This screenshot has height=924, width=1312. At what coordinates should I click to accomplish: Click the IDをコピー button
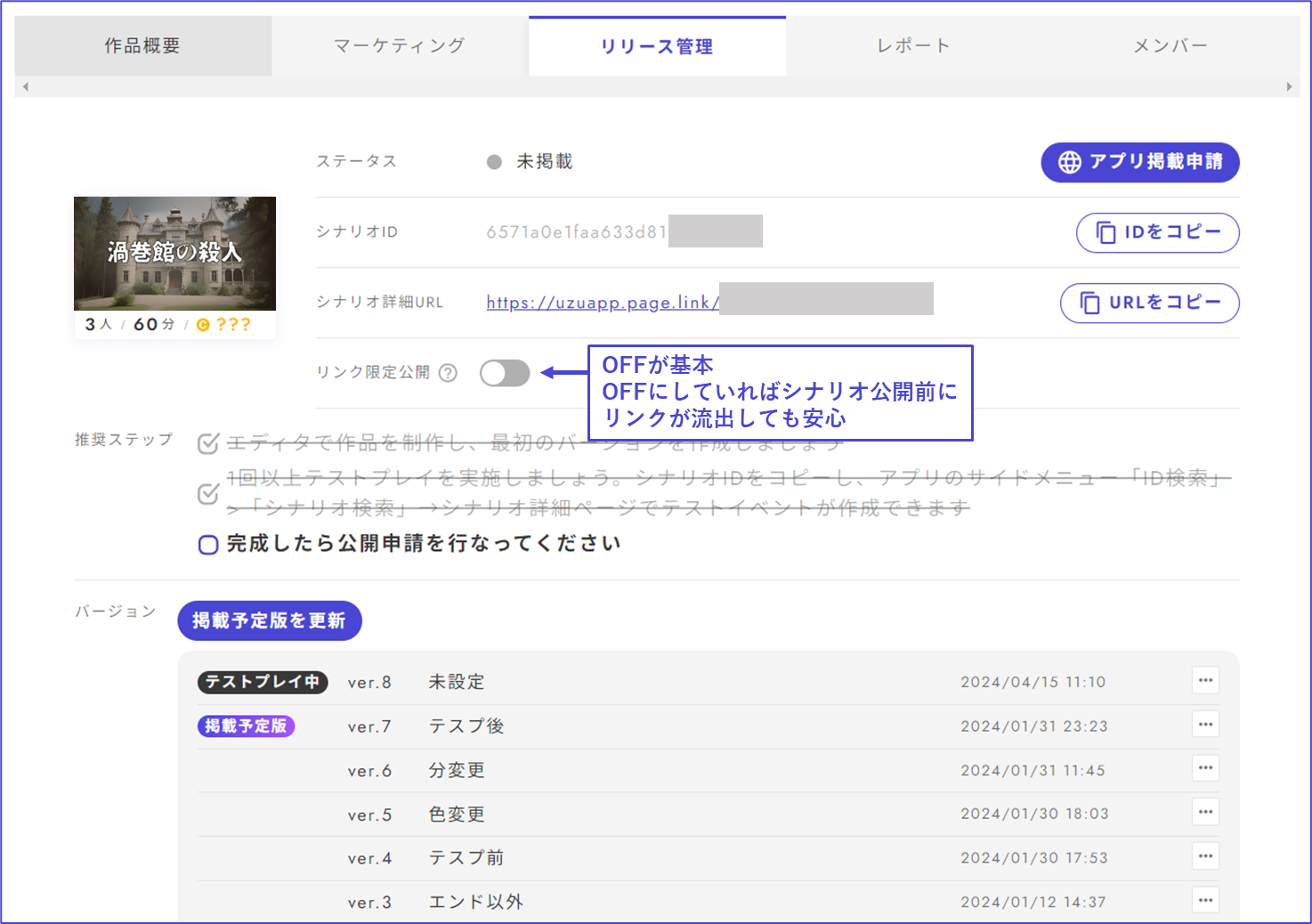tap(1157, 232)
